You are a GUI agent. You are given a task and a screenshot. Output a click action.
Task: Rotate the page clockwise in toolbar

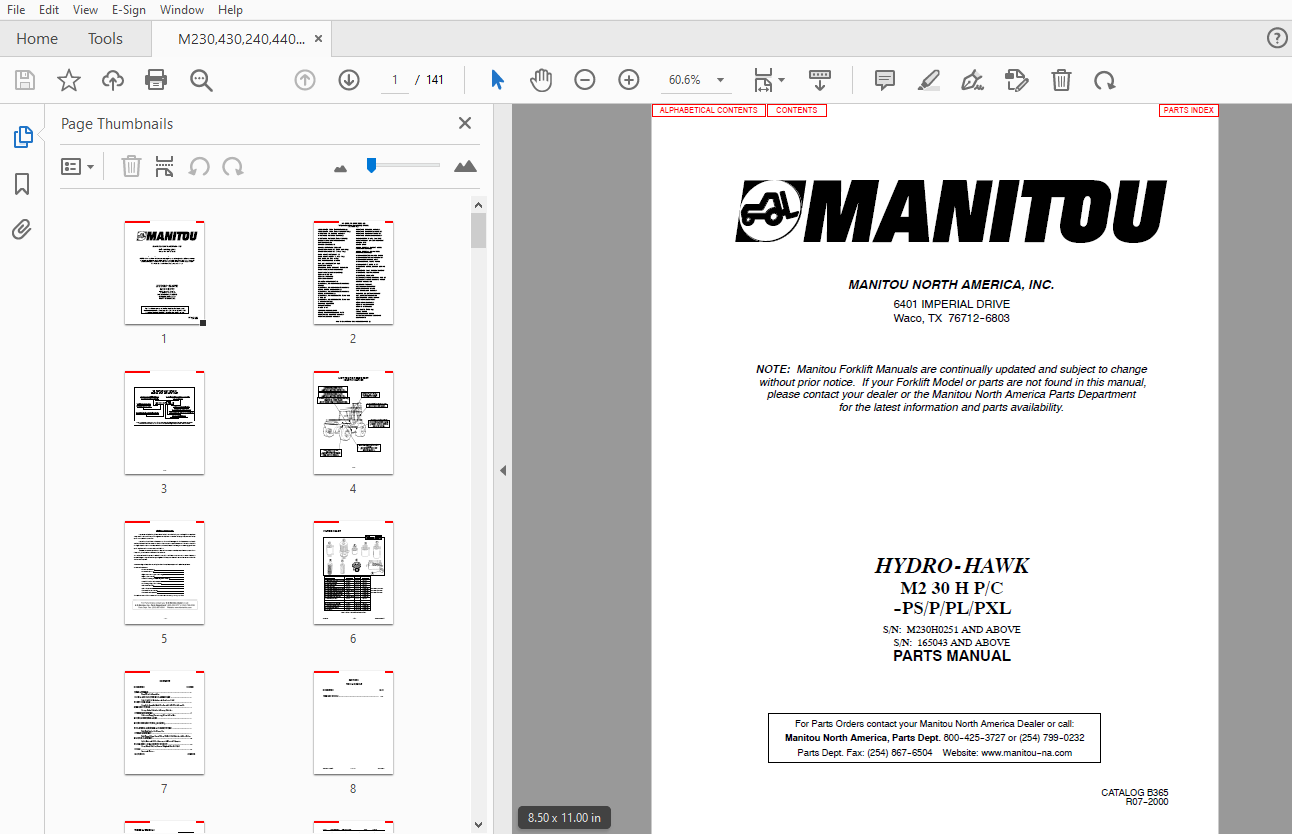[1104, 80]
